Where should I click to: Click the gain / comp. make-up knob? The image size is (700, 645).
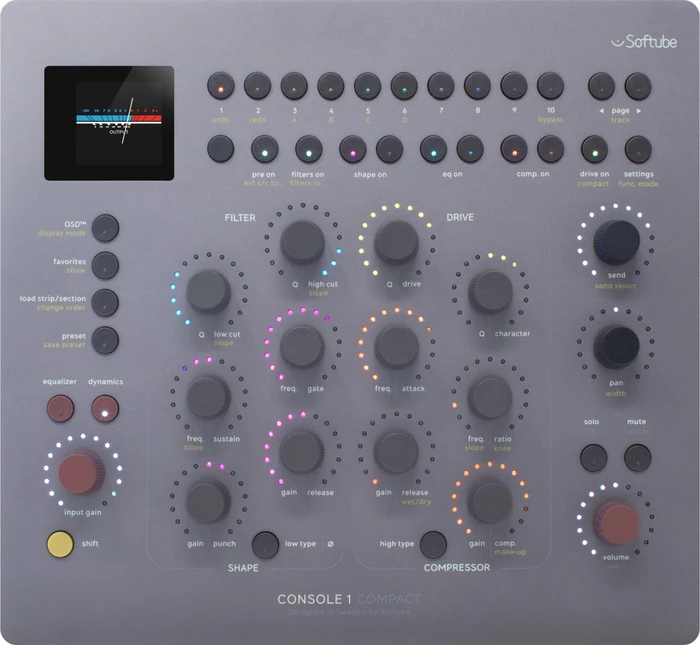click(x=490, y=501)
